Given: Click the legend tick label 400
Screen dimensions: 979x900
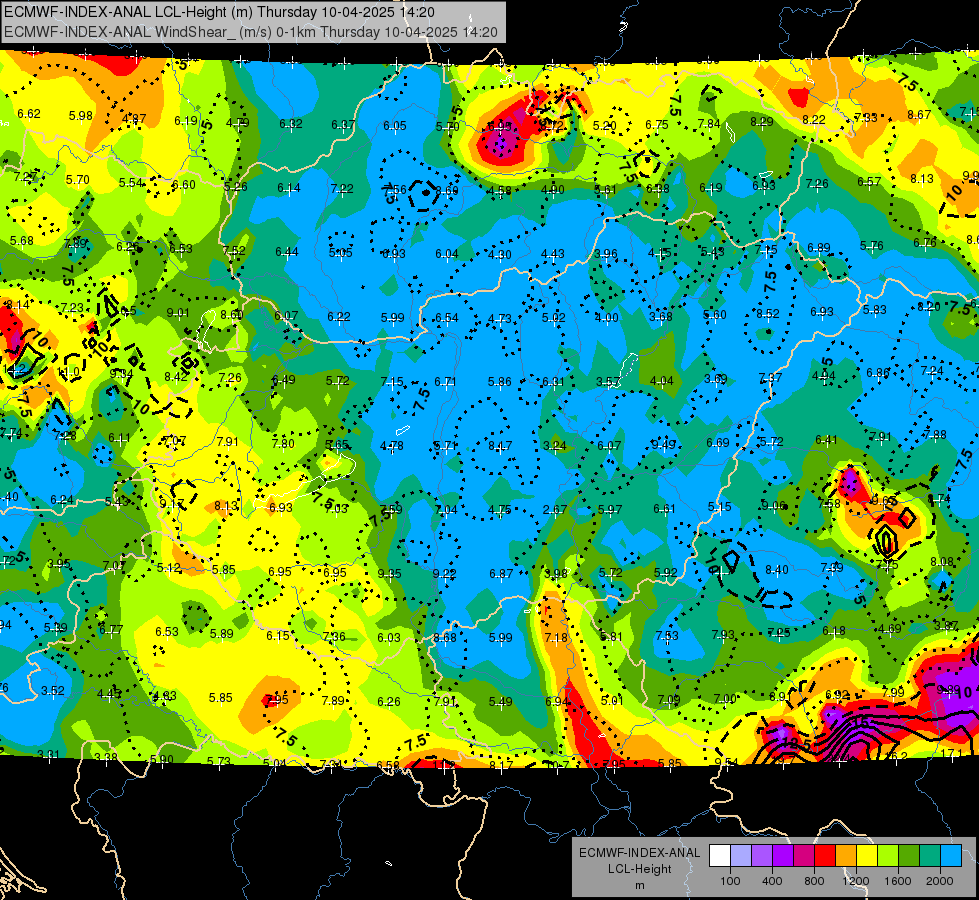Looking at the screenshot, I should tap(772, 881).
